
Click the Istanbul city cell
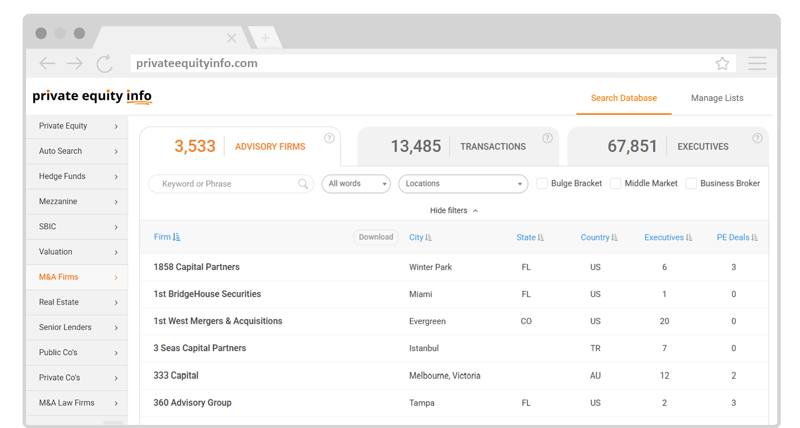(x=423, y=348)
